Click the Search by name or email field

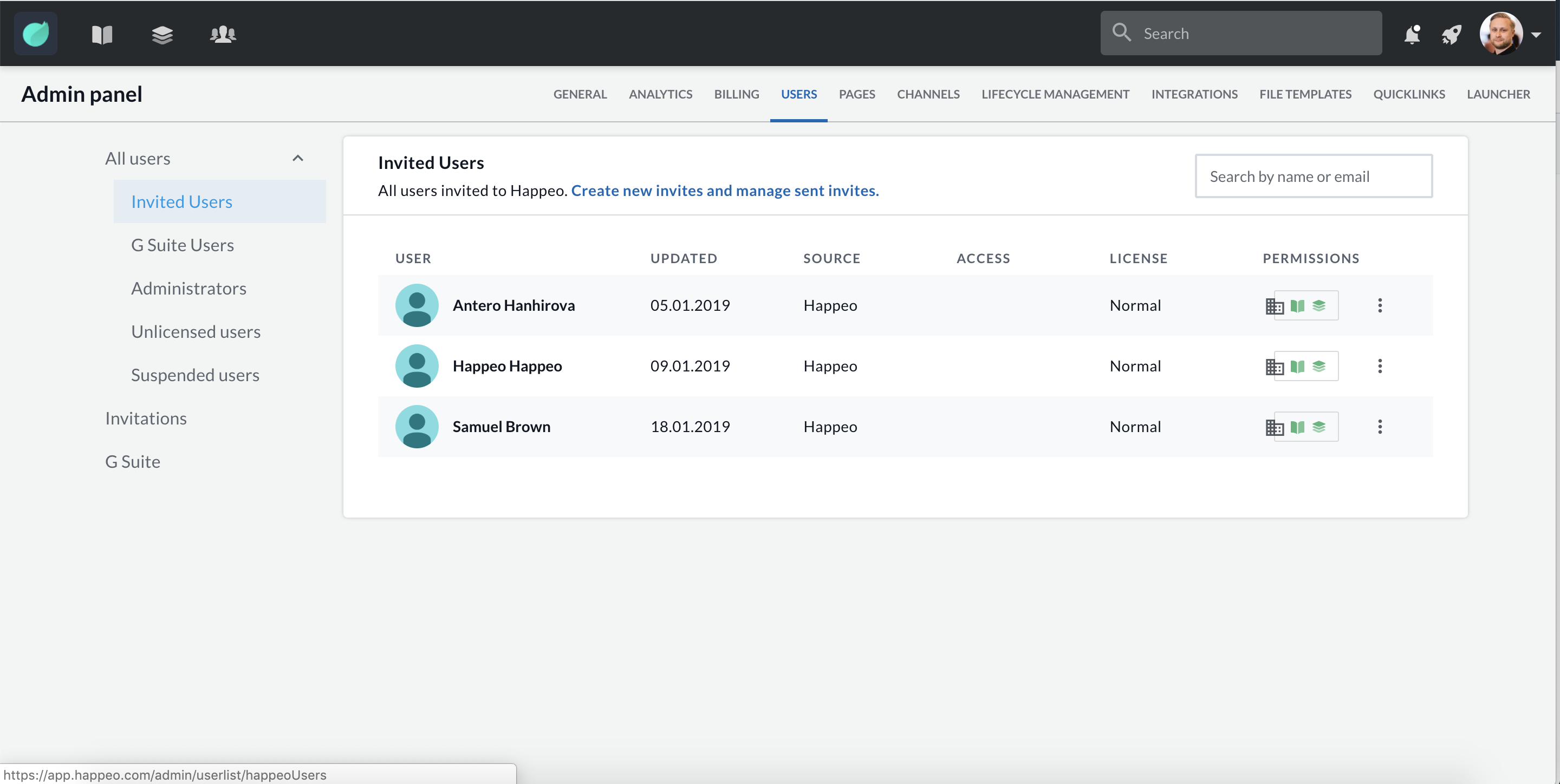[x=1313, y=176]
